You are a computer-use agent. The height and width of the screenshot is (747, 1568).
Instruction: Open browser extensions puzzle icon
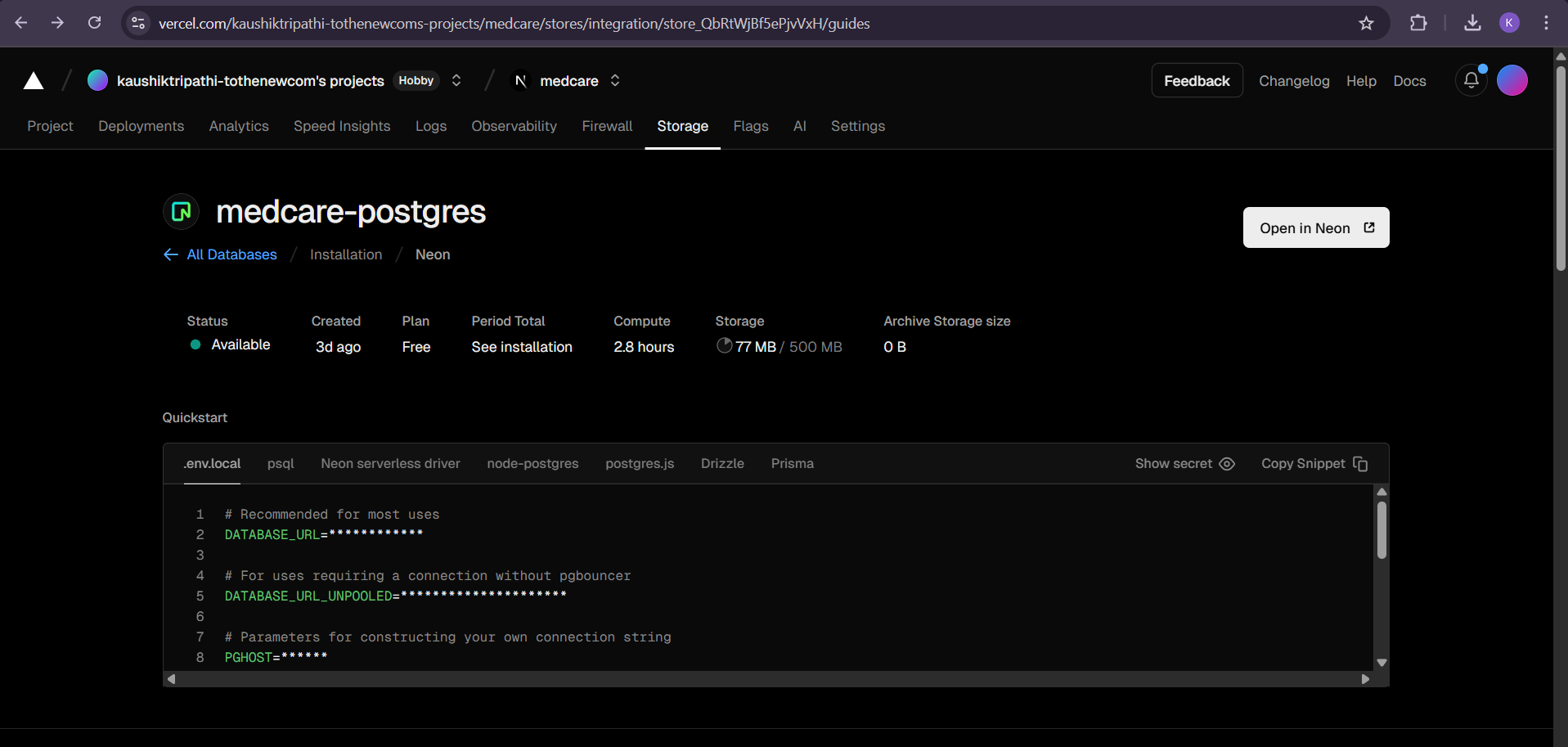[1418, 23]
